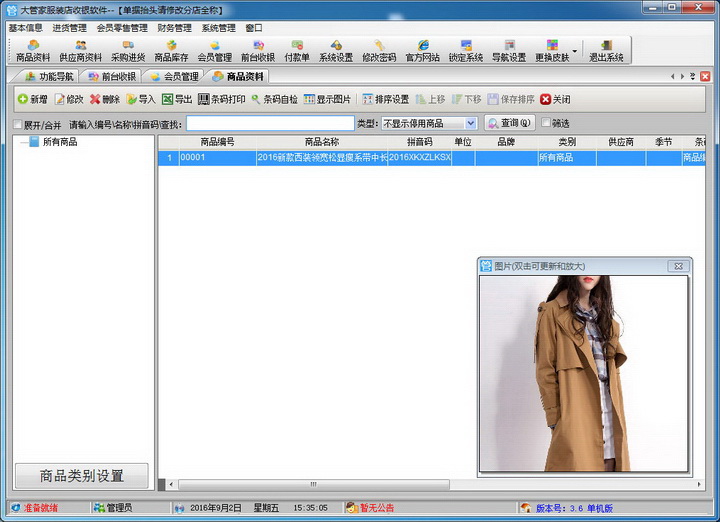This screenshot has width=720, height=522.
Task: Open 商品资料 in the main toolbar
Action: click(33, 51)
